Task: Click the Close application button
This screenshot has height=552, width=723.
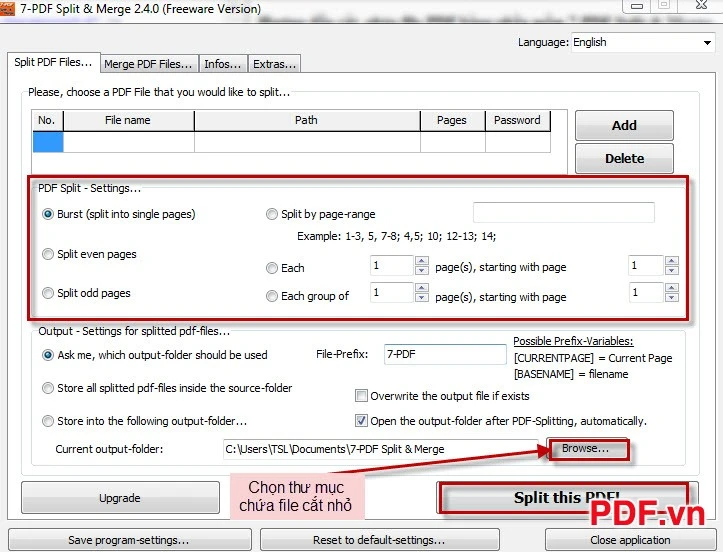Action: coord(630,540)
